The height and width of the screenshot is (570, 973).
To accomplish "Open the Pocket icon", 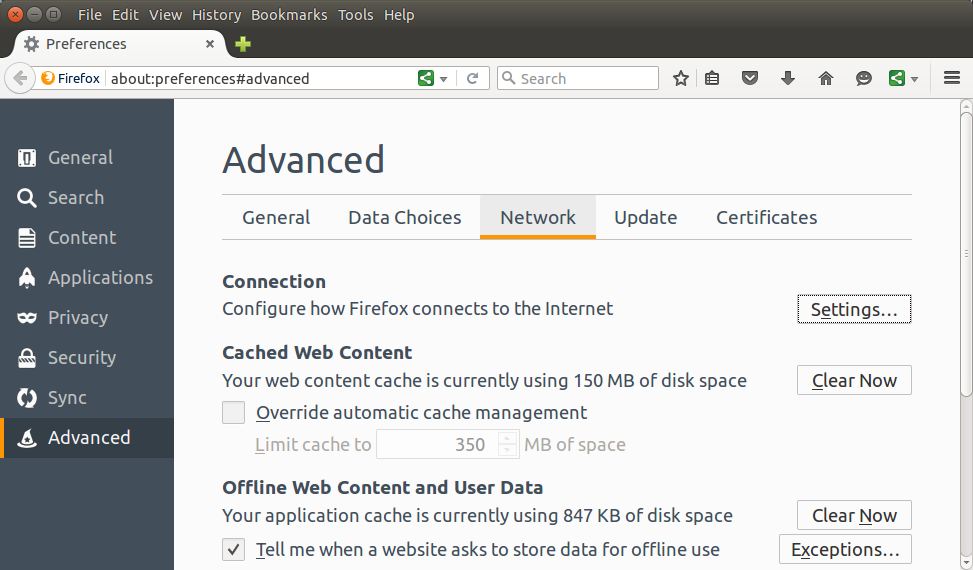I will point(750,78).
